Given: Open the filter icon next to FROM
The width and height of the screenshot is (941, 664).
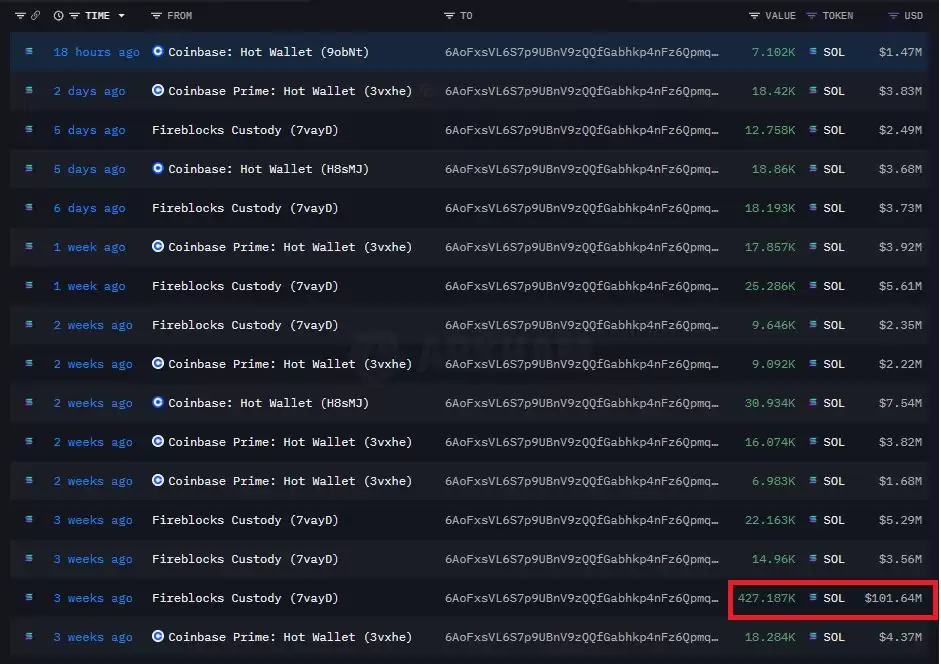Looking at the screenshot, I should [156, 16].
